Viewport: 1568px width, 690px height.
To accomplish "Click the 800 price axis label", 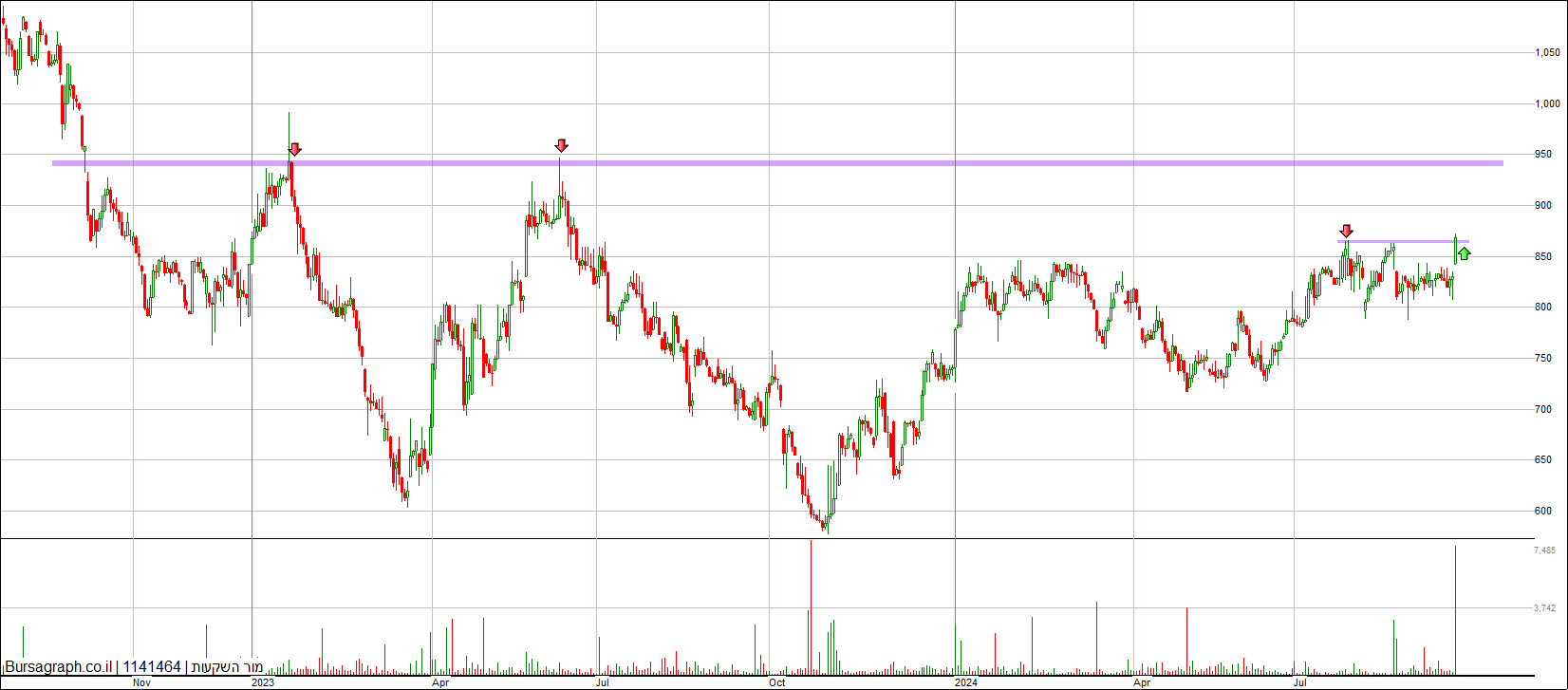I will tap(1543, 308).
